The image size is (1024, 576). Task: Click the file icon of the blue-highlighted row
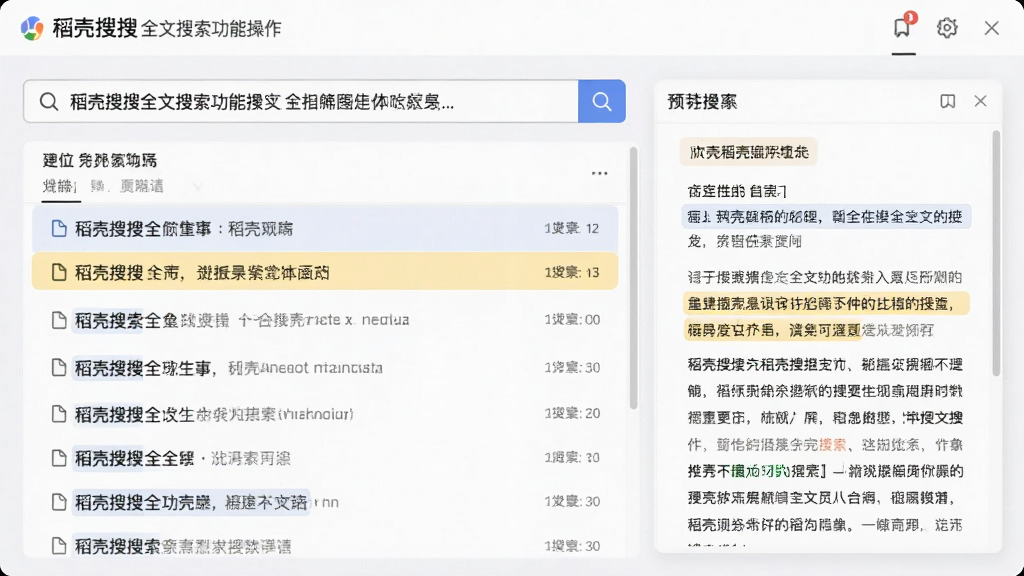59,228
